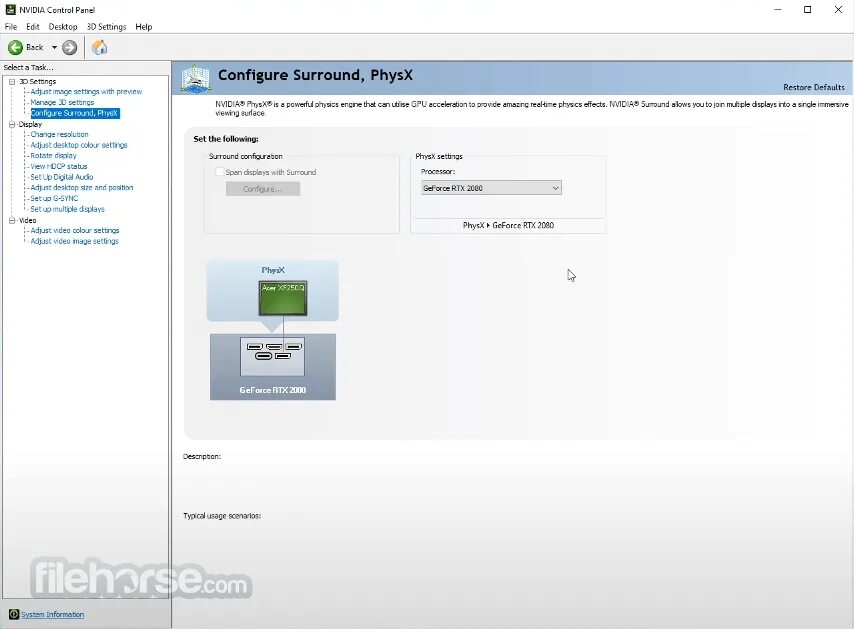This screenshot has height=629, width=854.
Task: Select the Acer XF250Q monitor thumbnail
Action: tap(283, 298)
